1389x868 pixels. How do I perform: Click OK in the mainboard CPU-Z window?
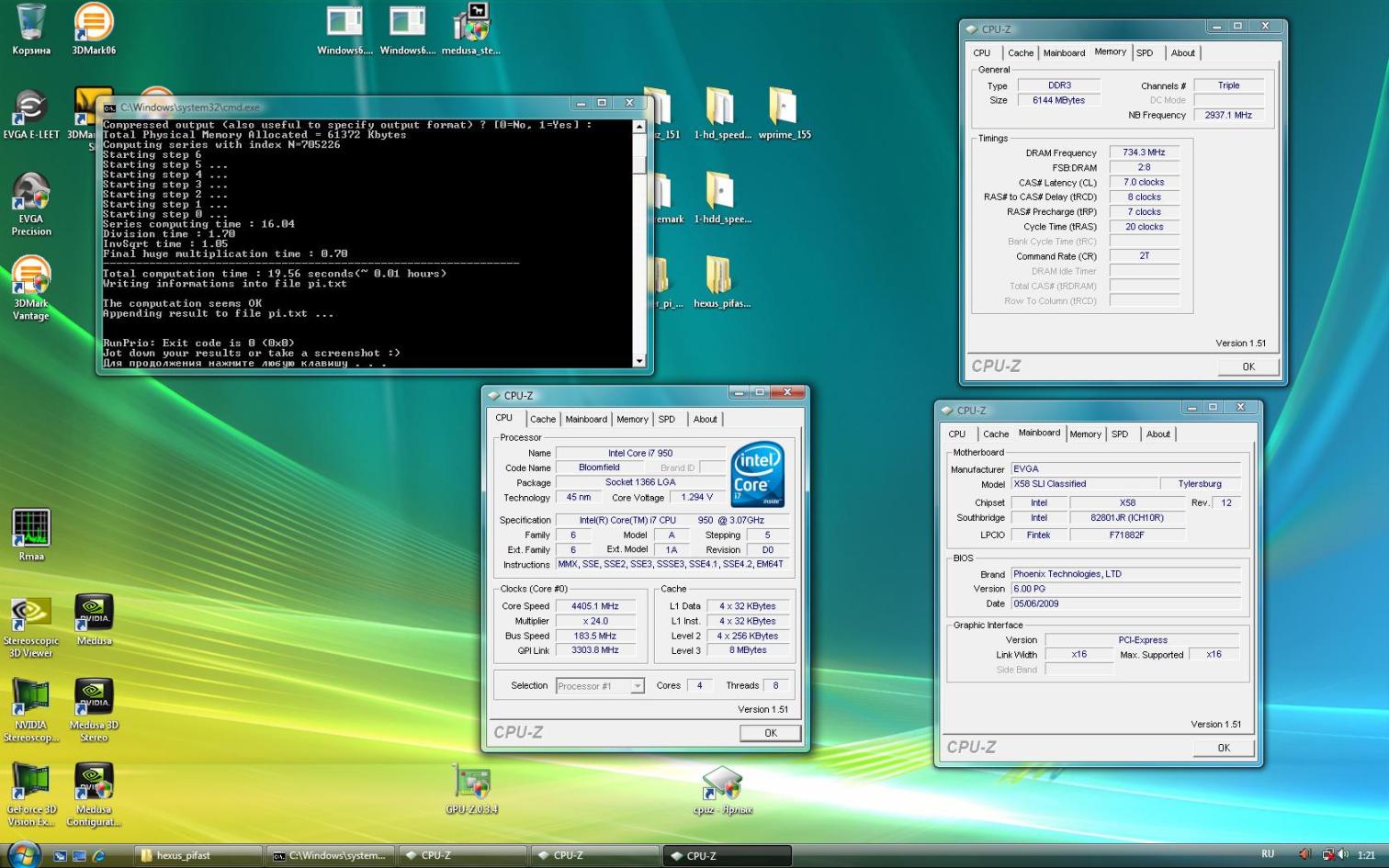[x=1224, y=748]
